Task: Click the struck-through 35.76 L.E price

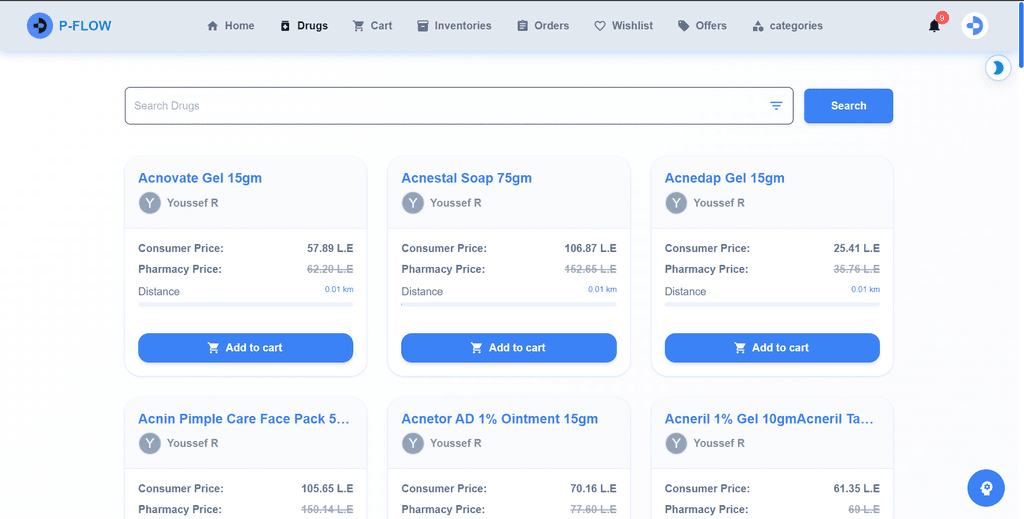Action: tap(856, 269)
